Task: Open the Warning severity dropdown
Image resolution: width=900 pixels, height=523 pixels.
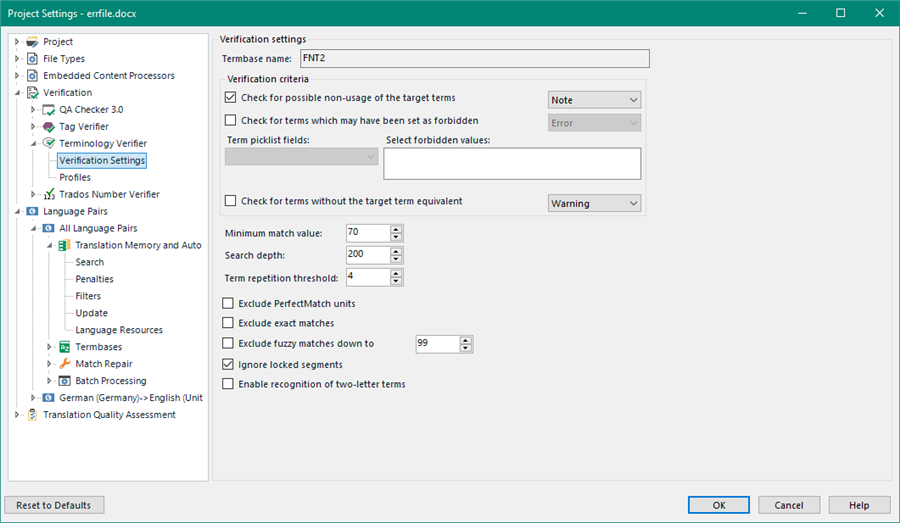Action: [x=594, y=203]
